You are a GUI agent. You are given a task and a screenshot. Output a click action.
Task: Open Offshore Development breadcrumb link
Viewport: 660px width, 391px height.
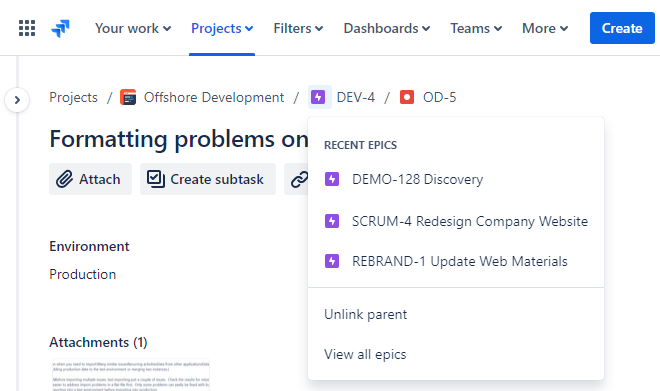click(x=214, y=97)
